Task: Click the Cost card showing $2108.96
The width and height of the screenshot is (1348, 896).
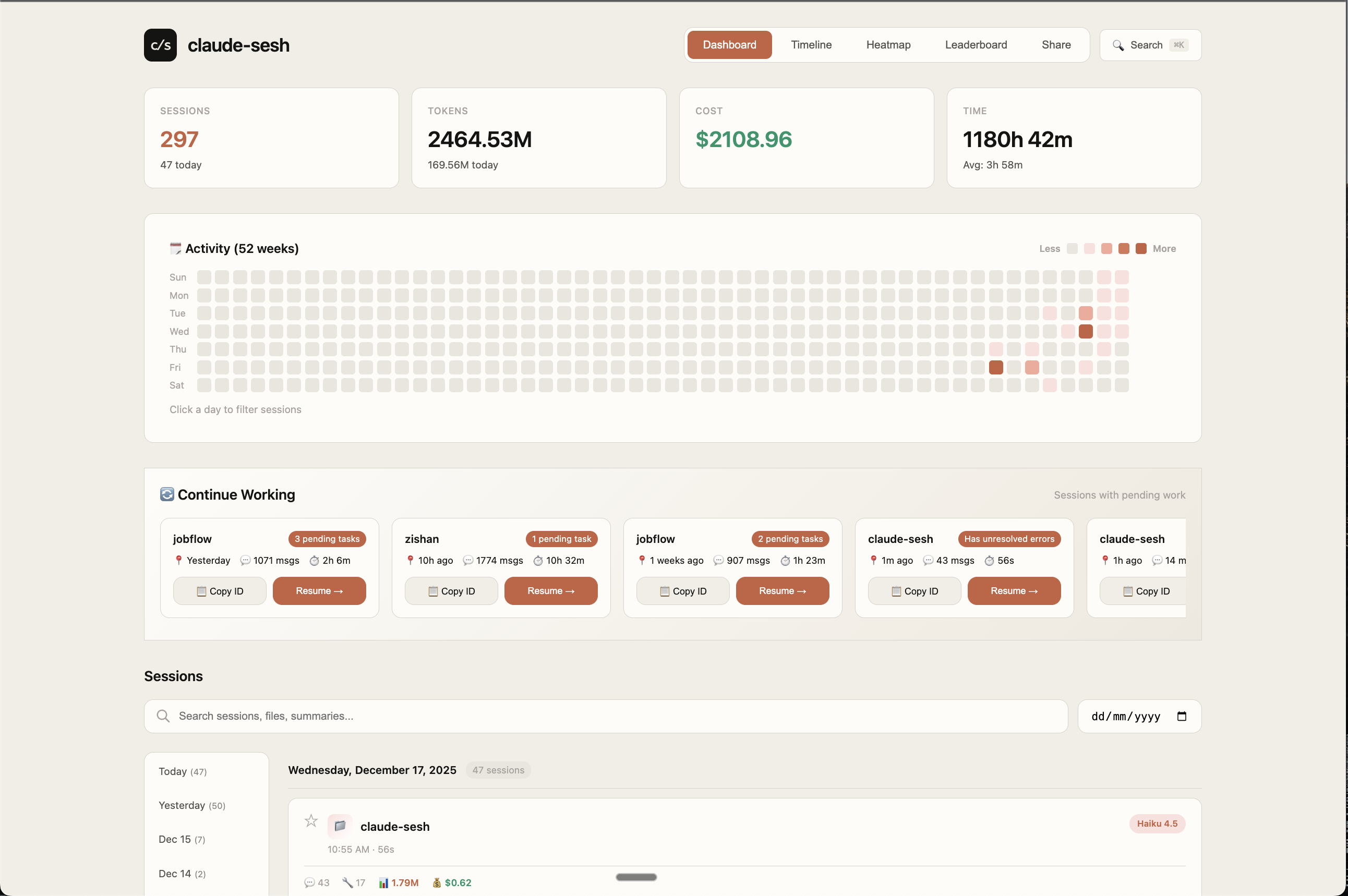Action: coord(807,138)
